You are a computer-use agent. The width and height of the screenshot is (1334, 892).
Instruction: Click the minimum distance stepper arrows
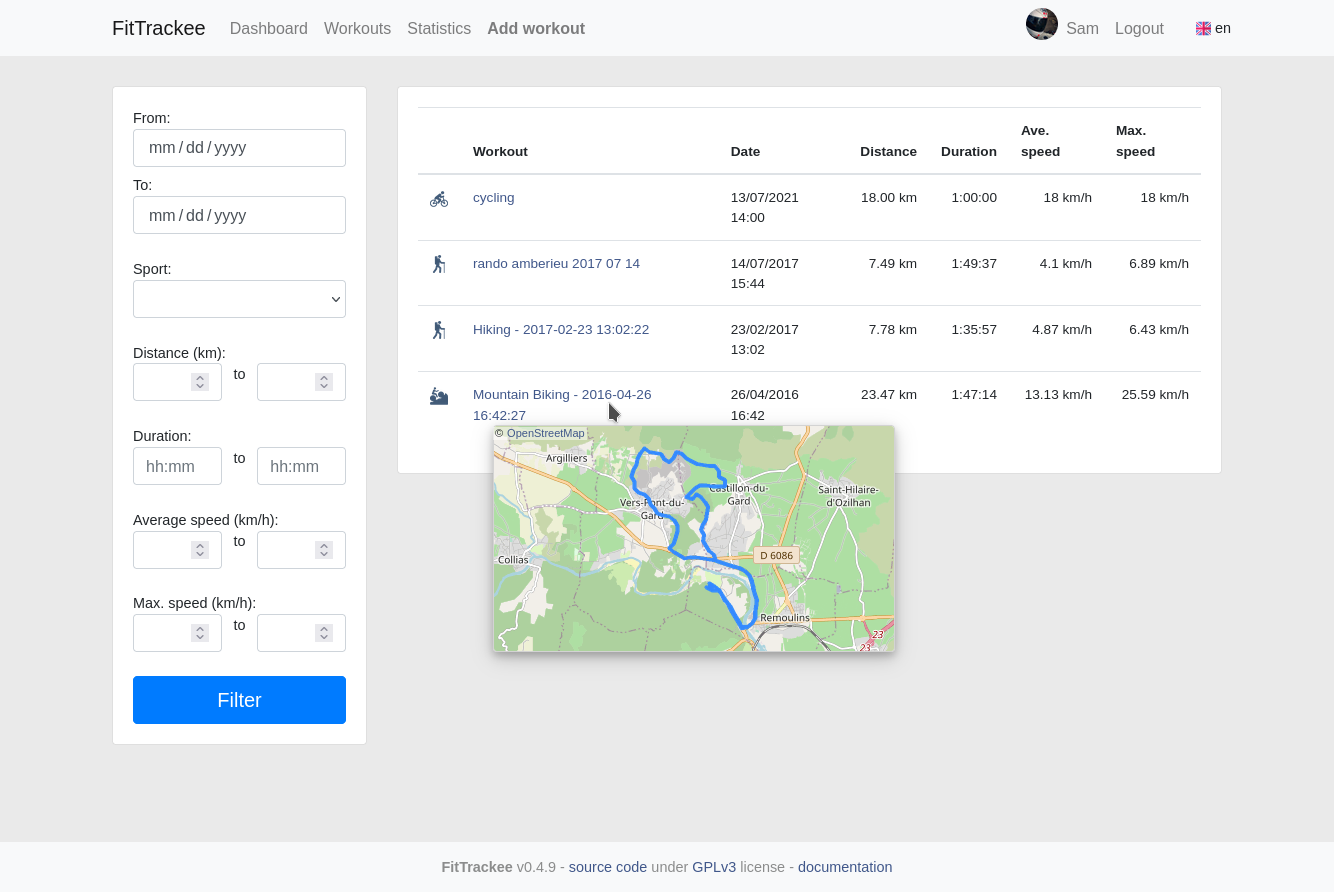[x=200, y=382]
